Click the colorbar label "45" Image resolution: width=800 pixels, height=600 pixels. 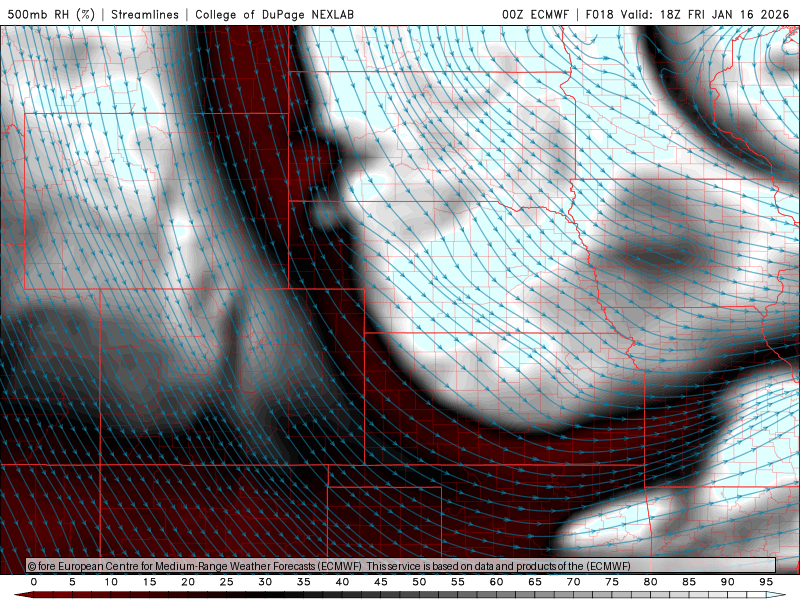point(381,582)
